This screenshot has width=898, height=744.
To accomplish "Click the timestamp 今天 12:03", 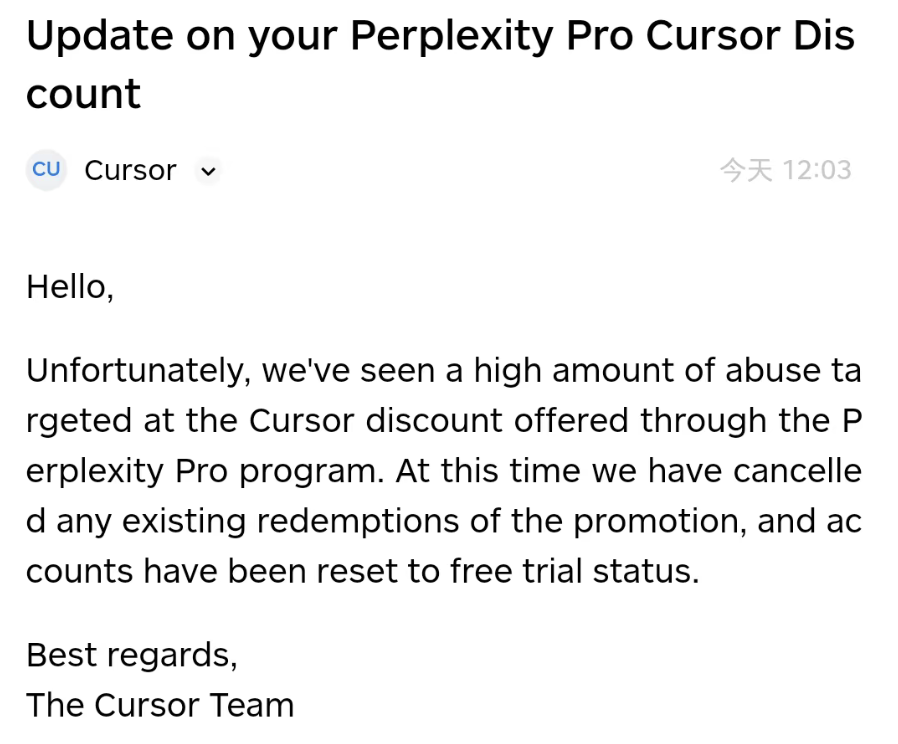I will coord(786,169).
